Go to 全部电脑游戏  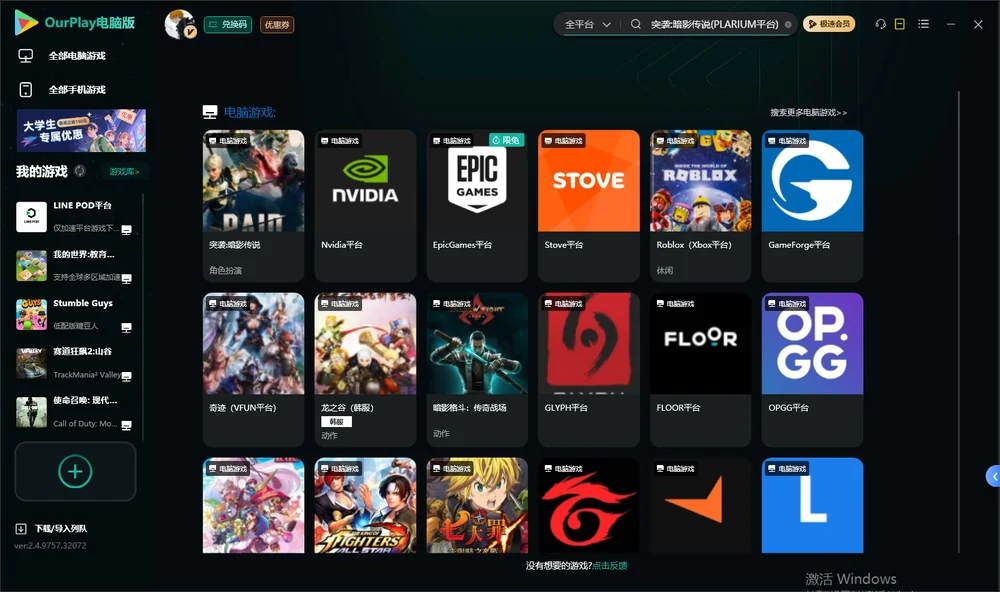(62, 56)
